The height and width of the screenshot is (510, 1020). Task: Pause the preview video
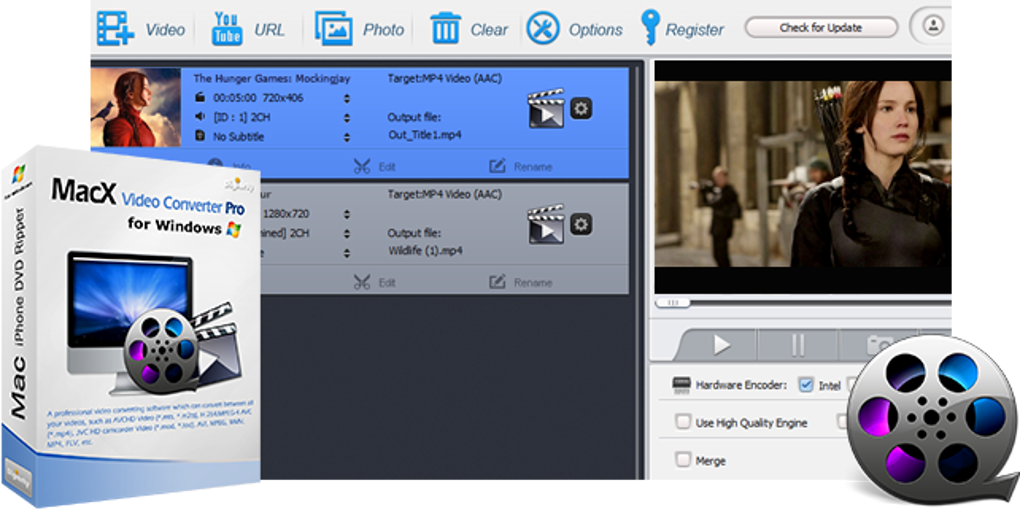(x=798, y=345)
